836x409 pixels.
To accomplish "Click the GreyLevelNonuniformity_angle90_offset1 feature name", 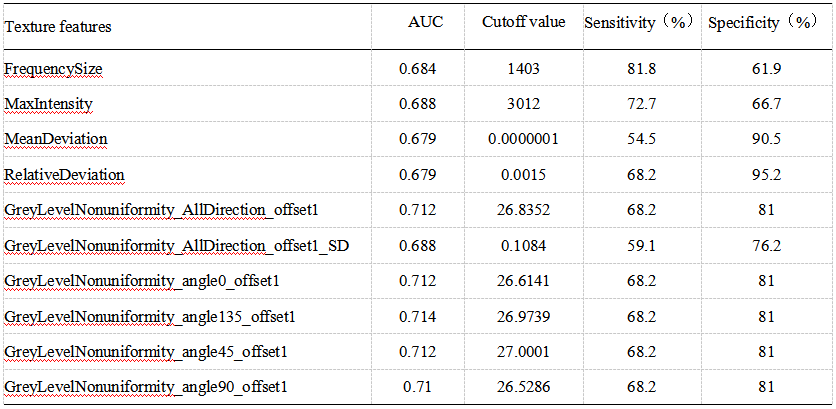I will point(146,386).
